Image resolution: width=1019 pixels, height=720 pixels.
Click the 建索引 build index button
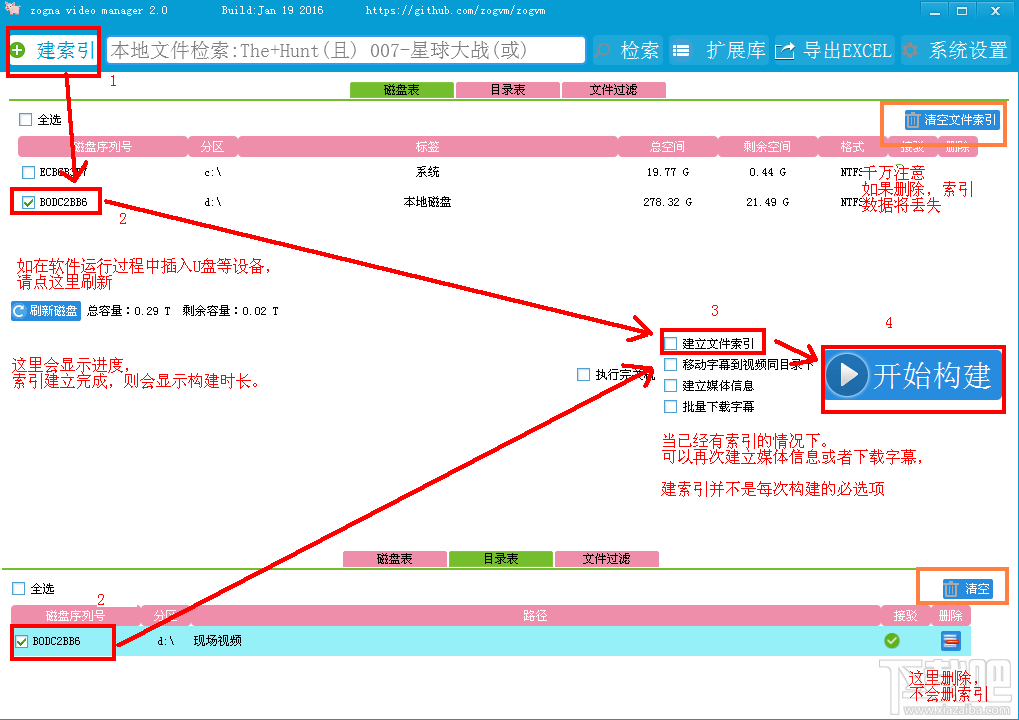(x=54, y=51)
